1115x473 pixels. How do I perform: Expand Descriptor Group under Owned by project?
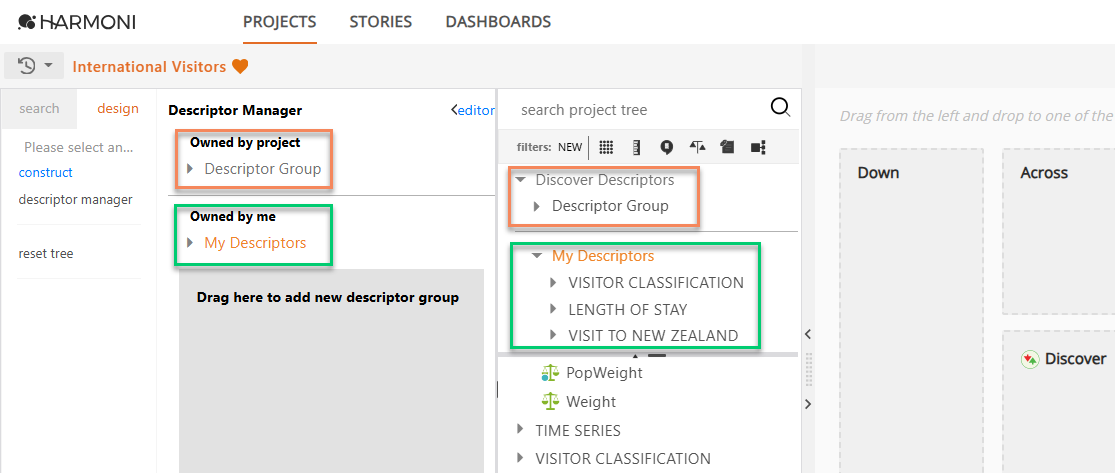click(190, 169)
